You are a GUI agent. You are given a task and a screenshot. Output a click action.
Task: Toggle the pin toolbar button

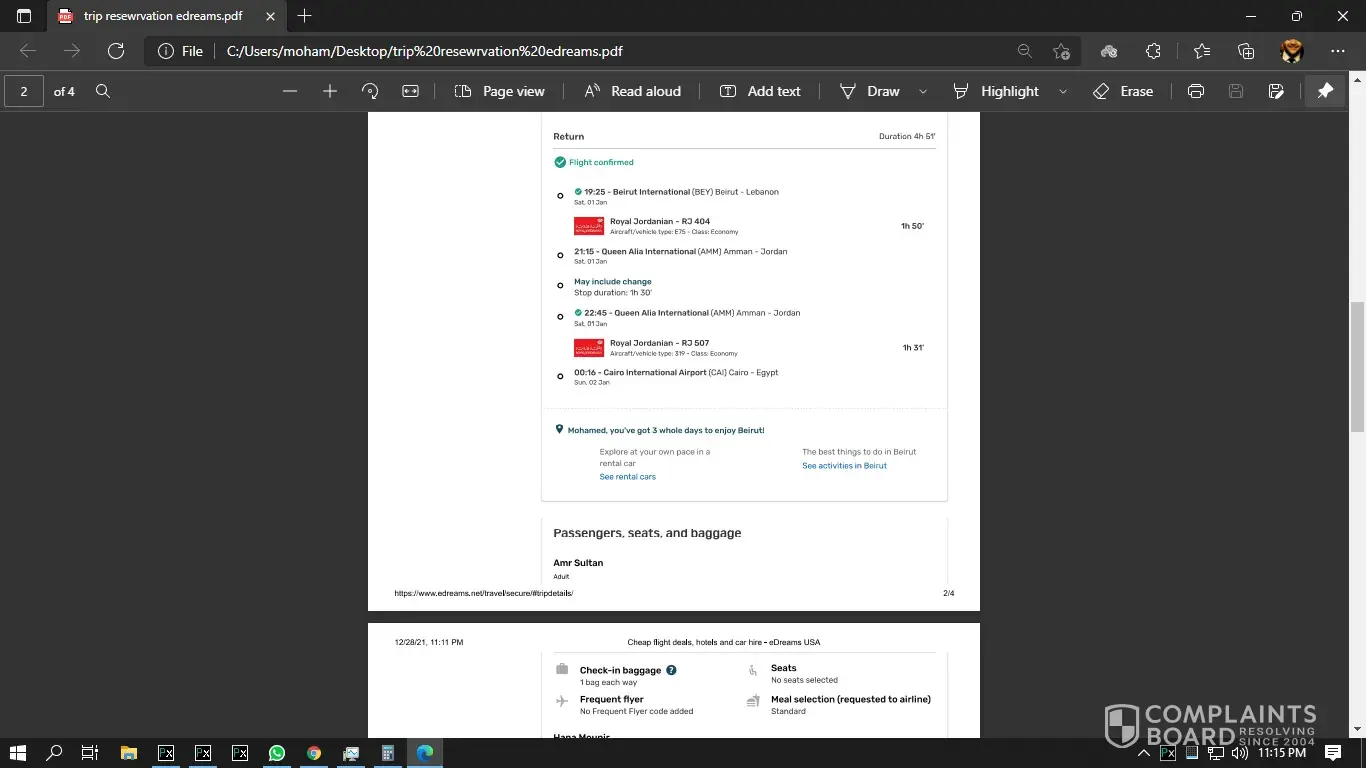(1325, 91)
